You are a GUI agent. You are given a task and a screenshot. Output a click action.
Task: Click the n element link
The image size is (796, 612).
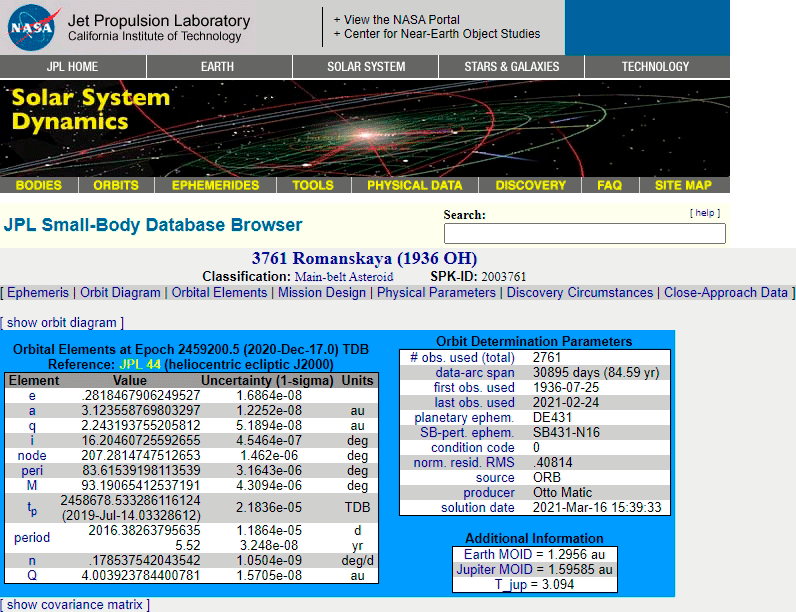point(32,561)
